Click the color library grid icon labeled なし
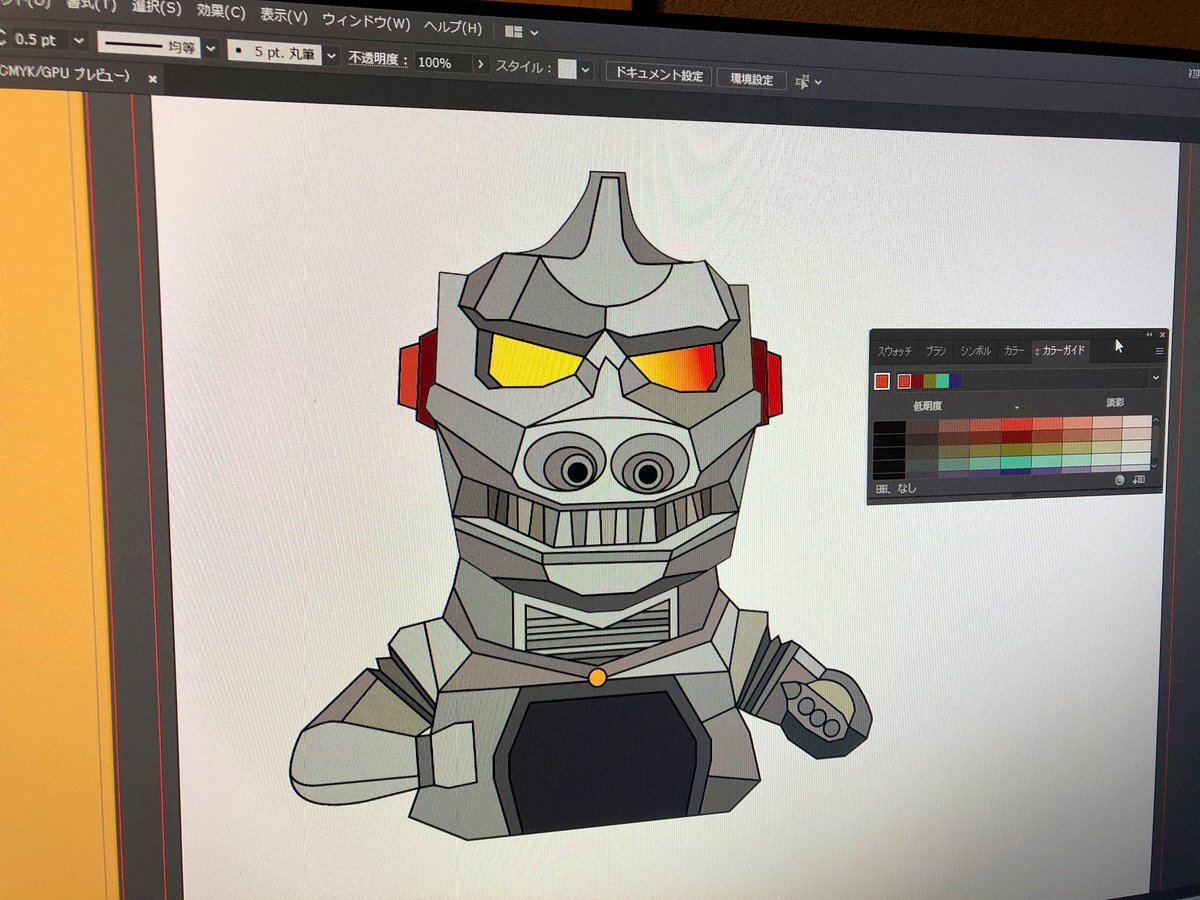This screenshot has height=900, width=1200. point(882,488)
